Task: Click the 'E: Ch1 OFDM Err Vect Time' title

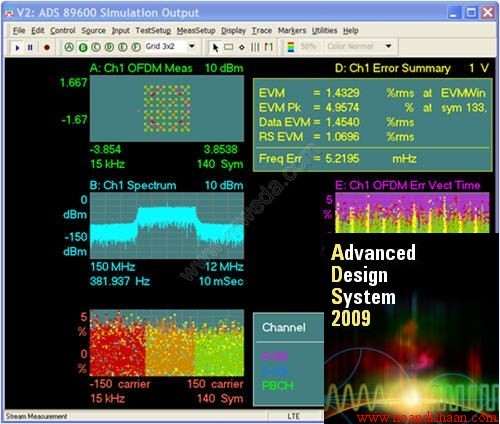Action: click(408, 185)
